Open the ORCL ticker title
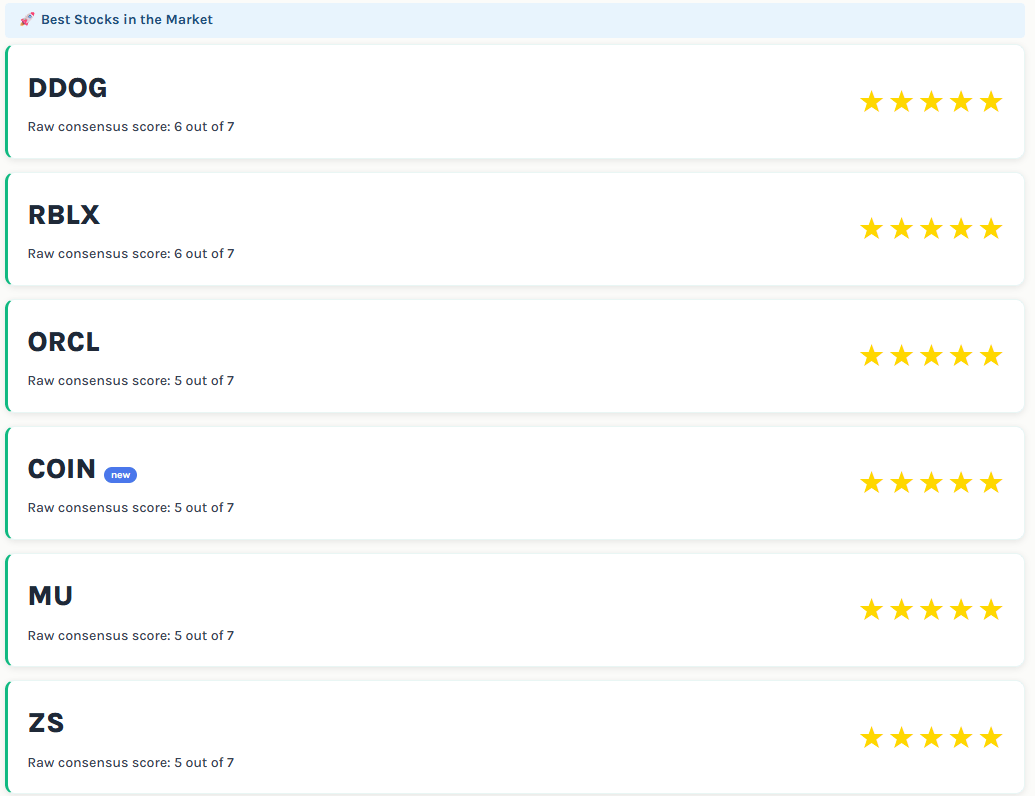This screenshot has width=1035, height=796. 63,342
